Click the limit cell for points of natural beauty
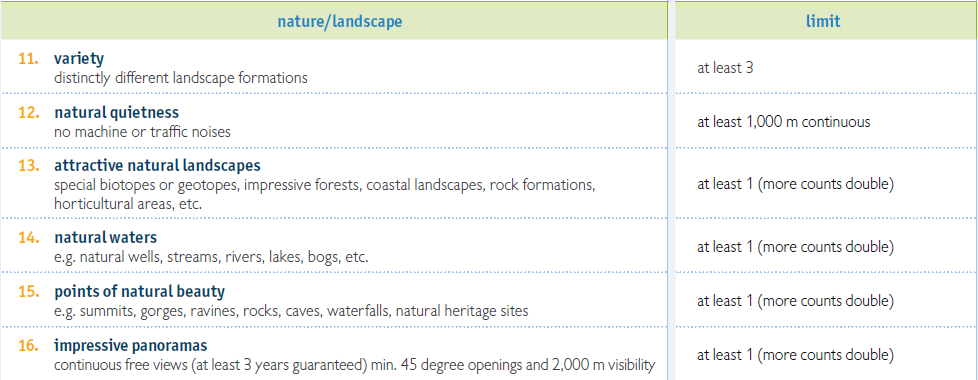 (796, 301)
